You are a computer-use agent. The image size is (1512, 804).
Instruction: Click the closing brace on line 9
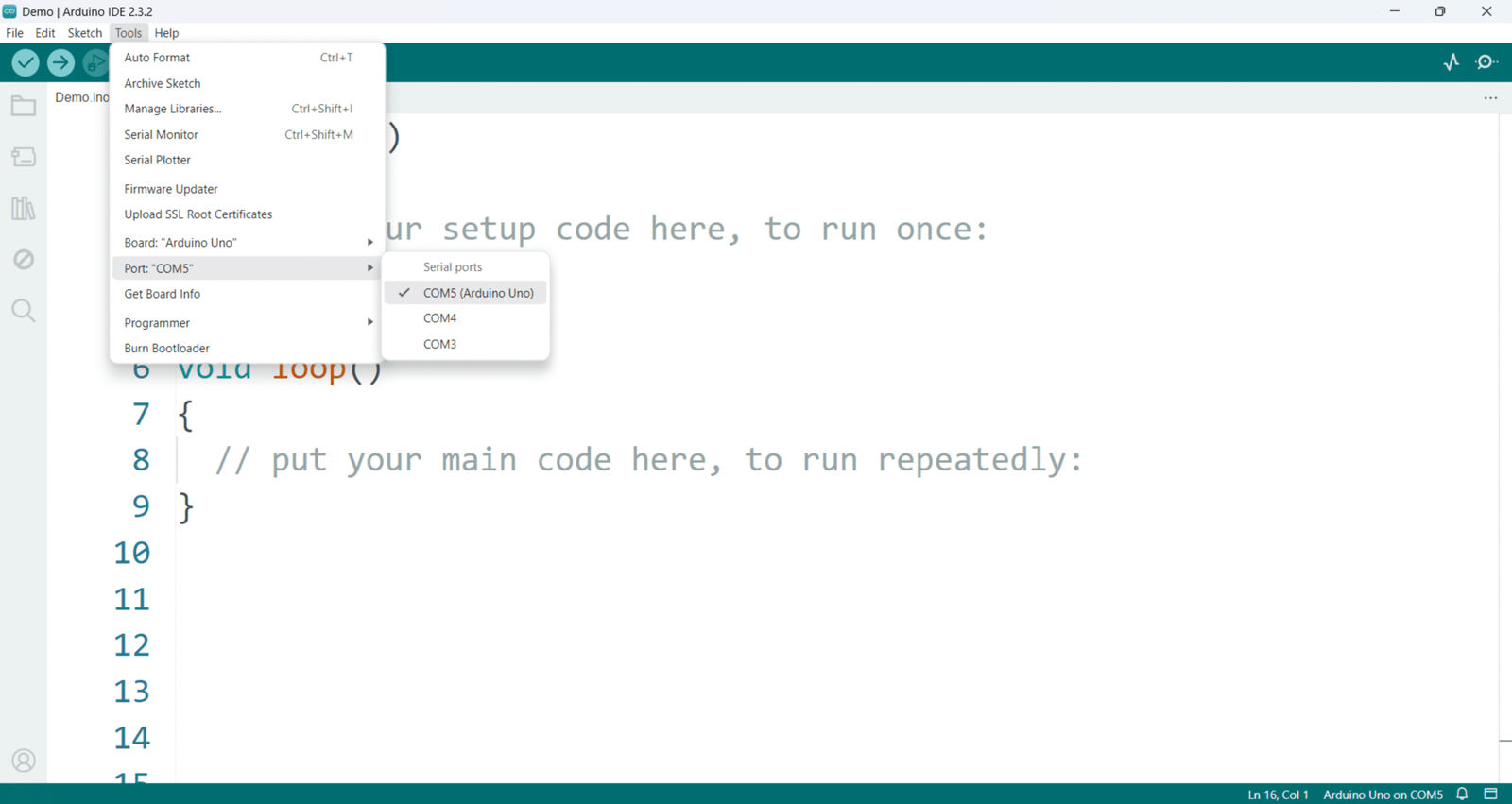pos(186,507)
